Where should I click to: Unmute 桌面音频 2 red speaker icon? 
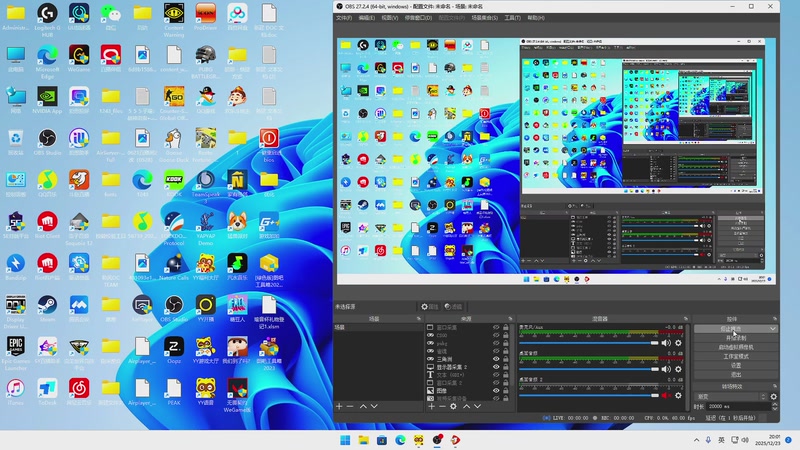point(666,395)
